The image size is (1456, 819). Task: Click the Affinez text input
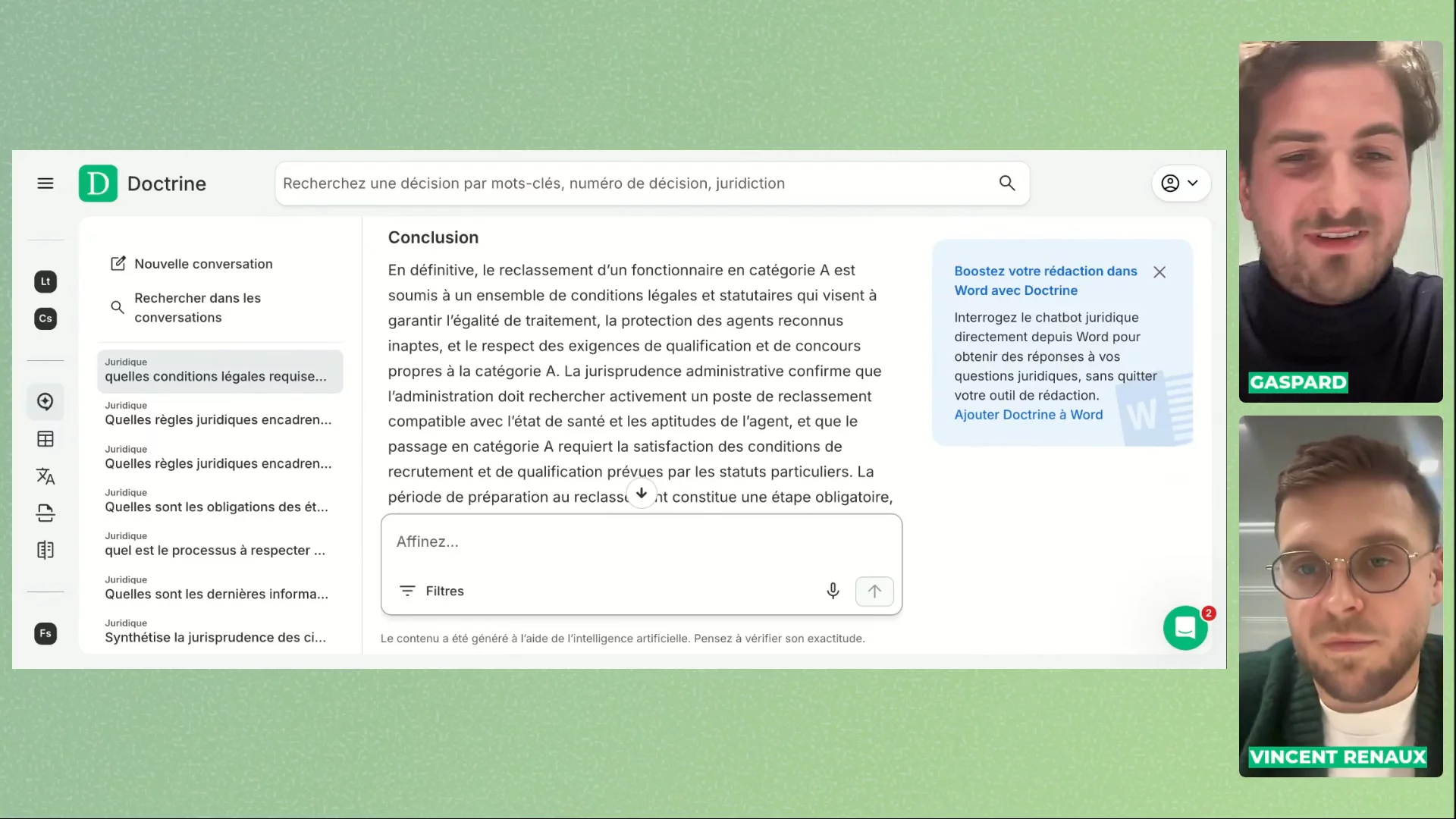tap(641, 541)
